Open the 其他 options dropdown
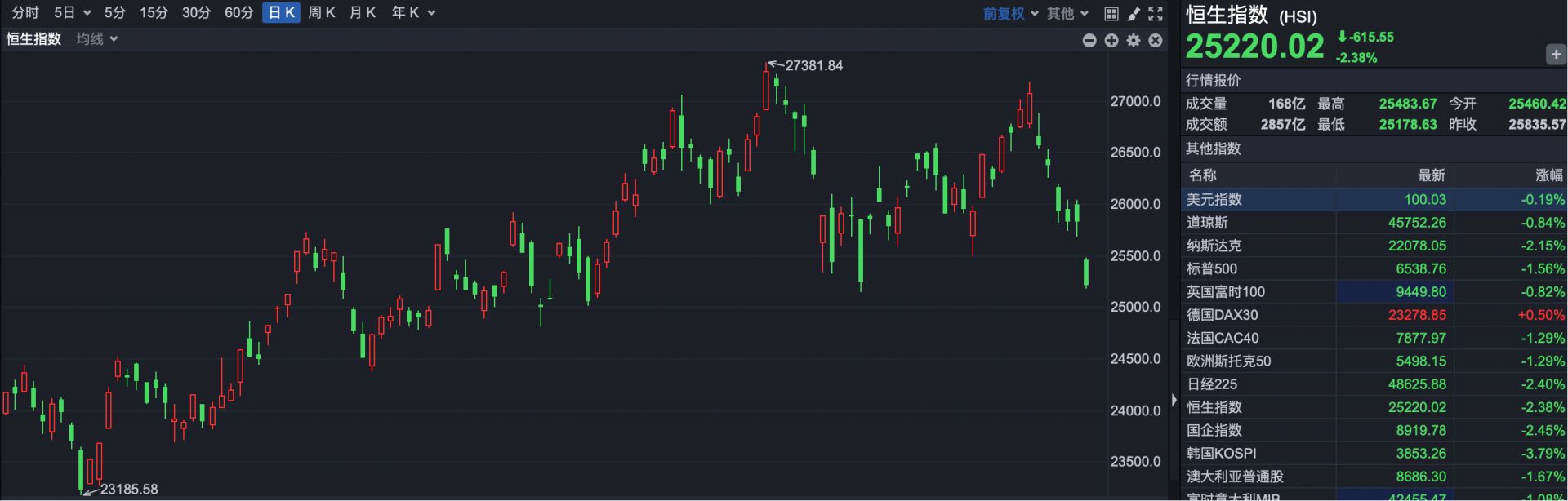Viewport: 1568px width, 501px height. (1067, 13)
